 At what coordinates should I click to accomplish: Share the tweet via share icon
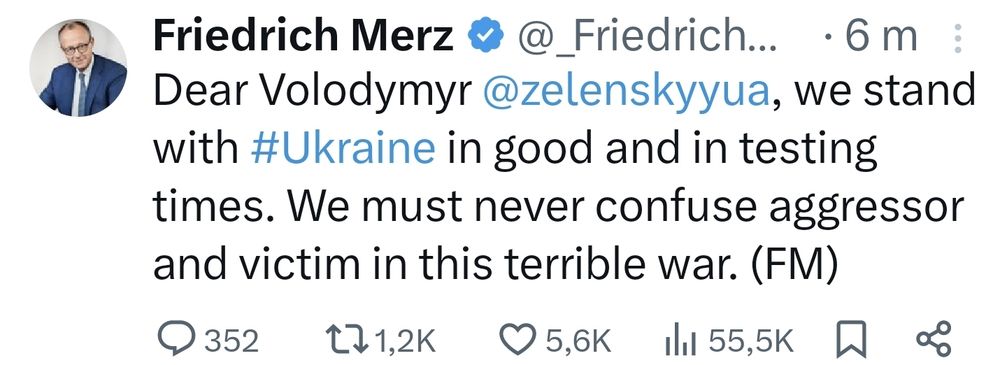[934, 339]
